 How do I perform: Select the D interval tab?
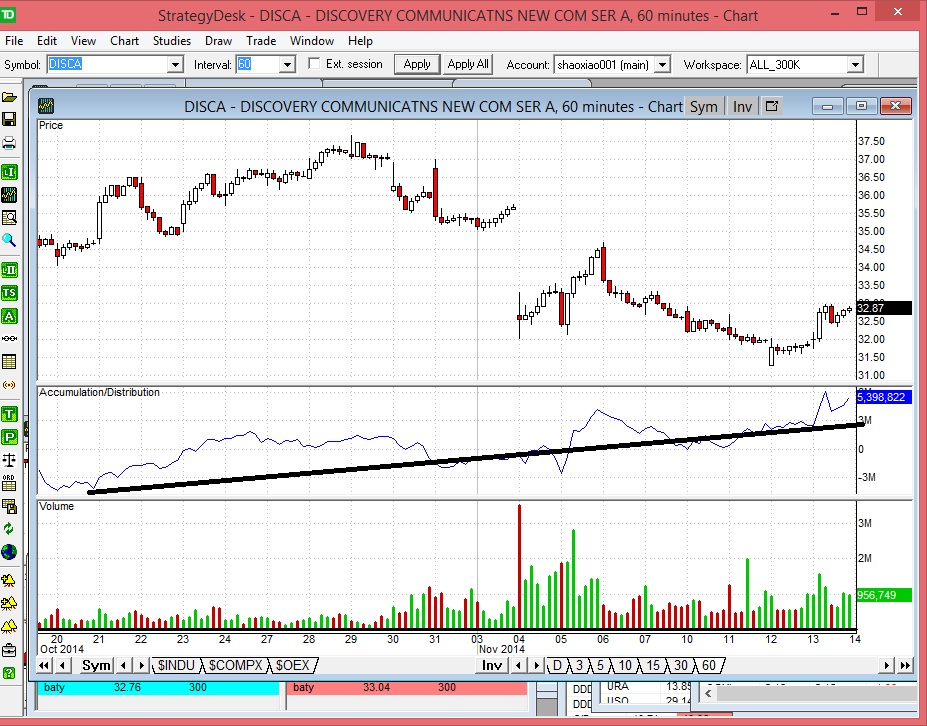[557, 666]
